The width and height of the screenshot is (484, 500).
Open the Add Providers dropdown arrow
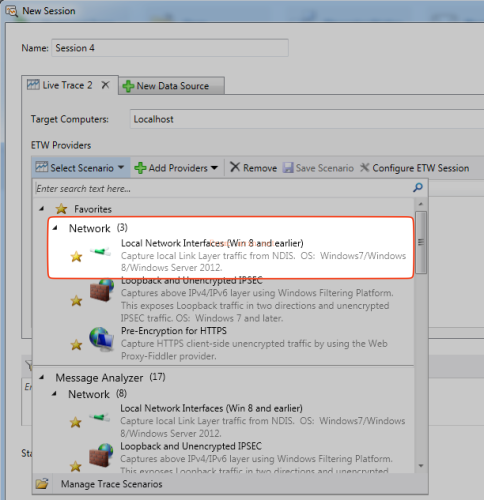(214, 168)
